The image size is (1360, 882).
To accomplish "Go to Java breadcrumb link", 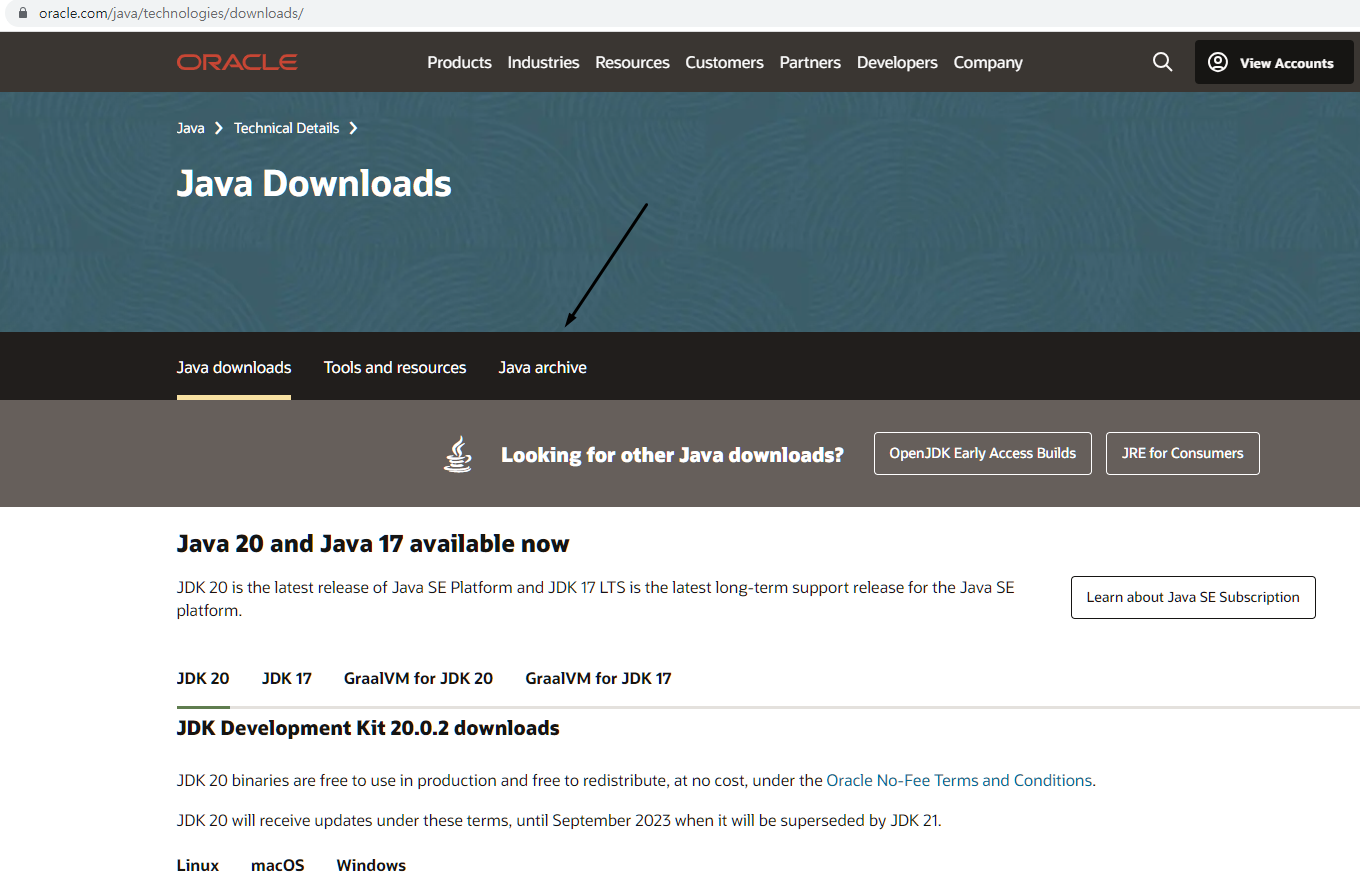I will click(191, 128).
